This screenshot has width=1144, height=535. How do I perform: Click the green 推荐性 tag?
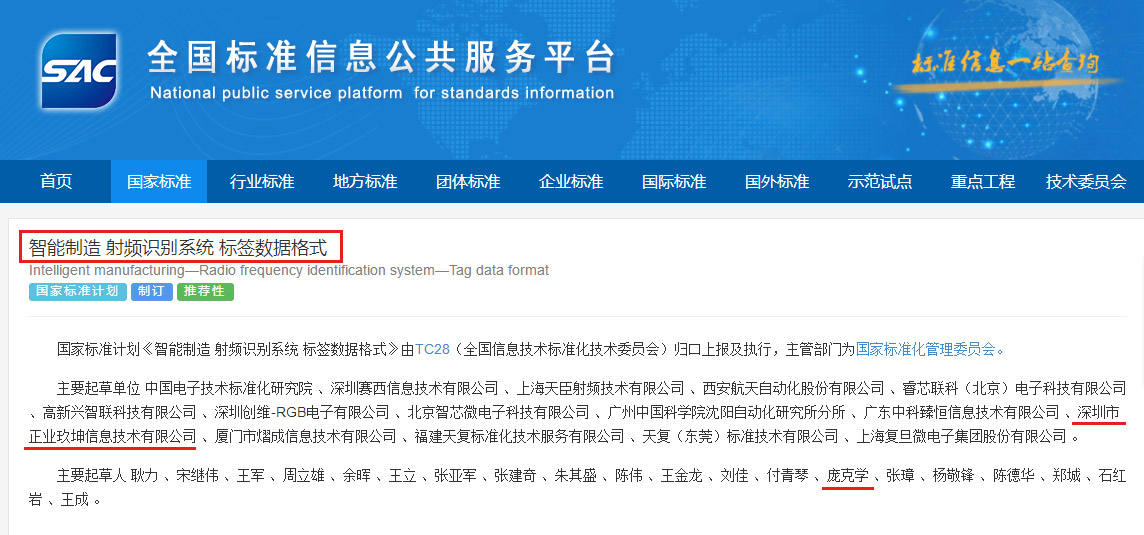[206, 291]
